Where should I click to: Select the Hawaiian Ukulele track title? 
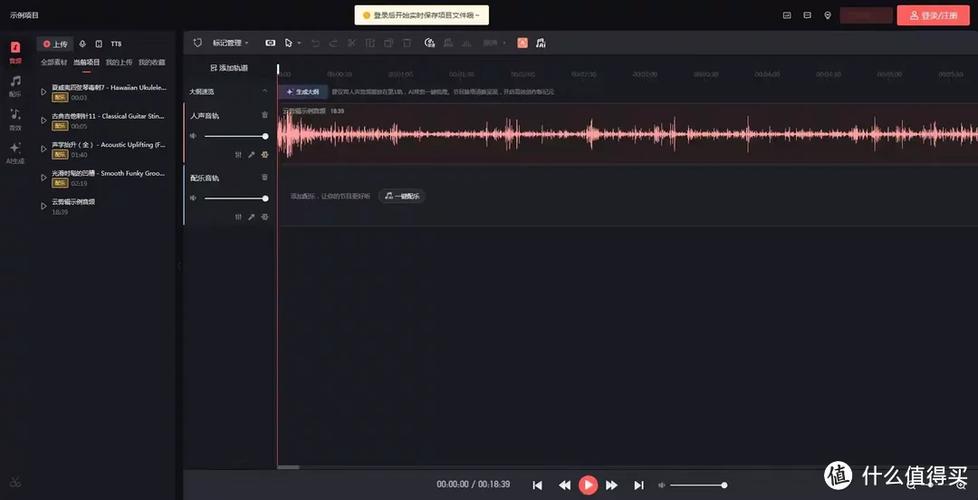(x=109, y=87)
